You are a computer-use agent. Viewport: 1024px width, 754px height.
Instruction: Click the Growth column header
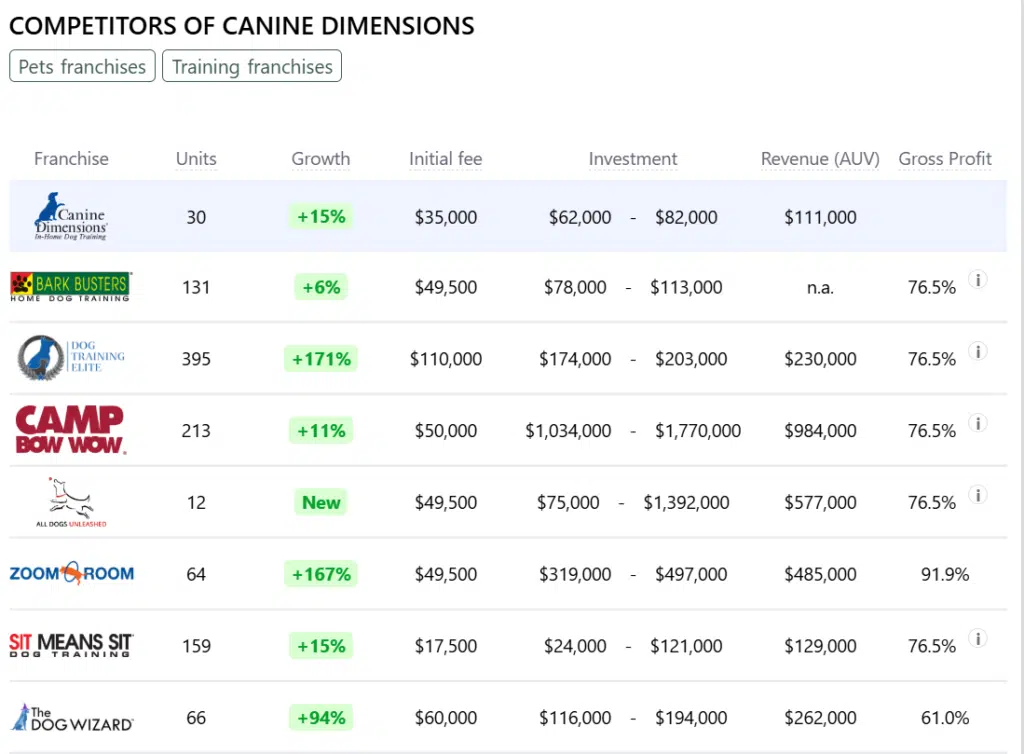[321, 159]
